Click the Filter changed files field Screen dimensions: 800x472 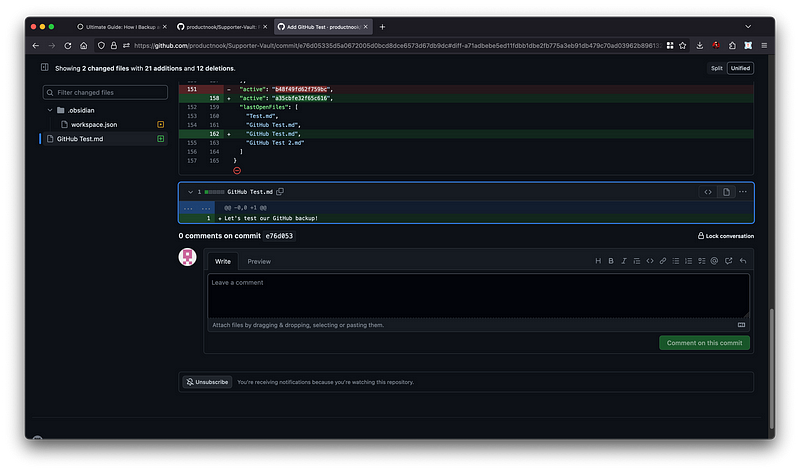[105, 92]
